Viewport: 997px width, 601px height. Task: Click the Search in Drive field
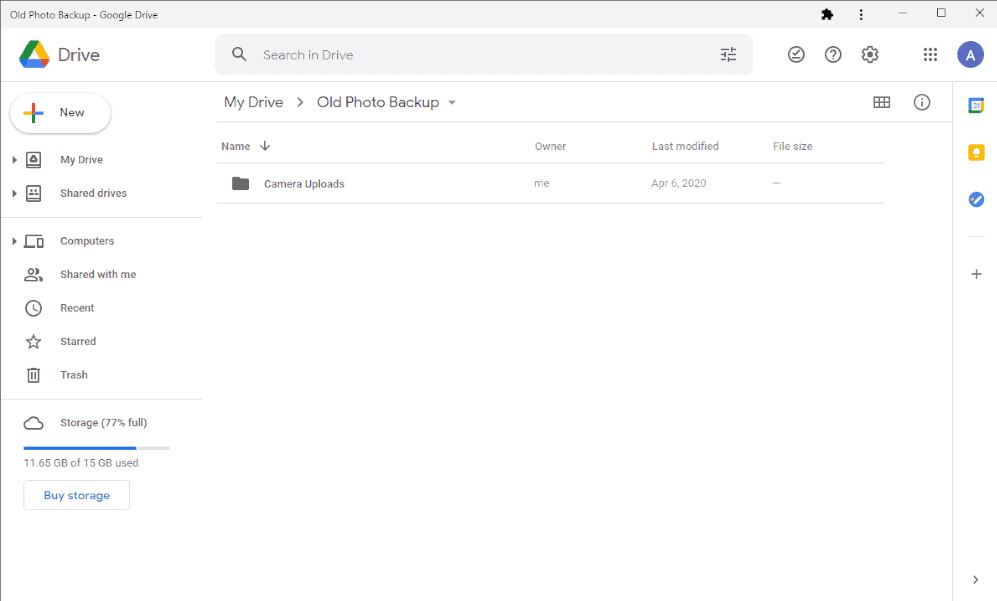(484, 55)
